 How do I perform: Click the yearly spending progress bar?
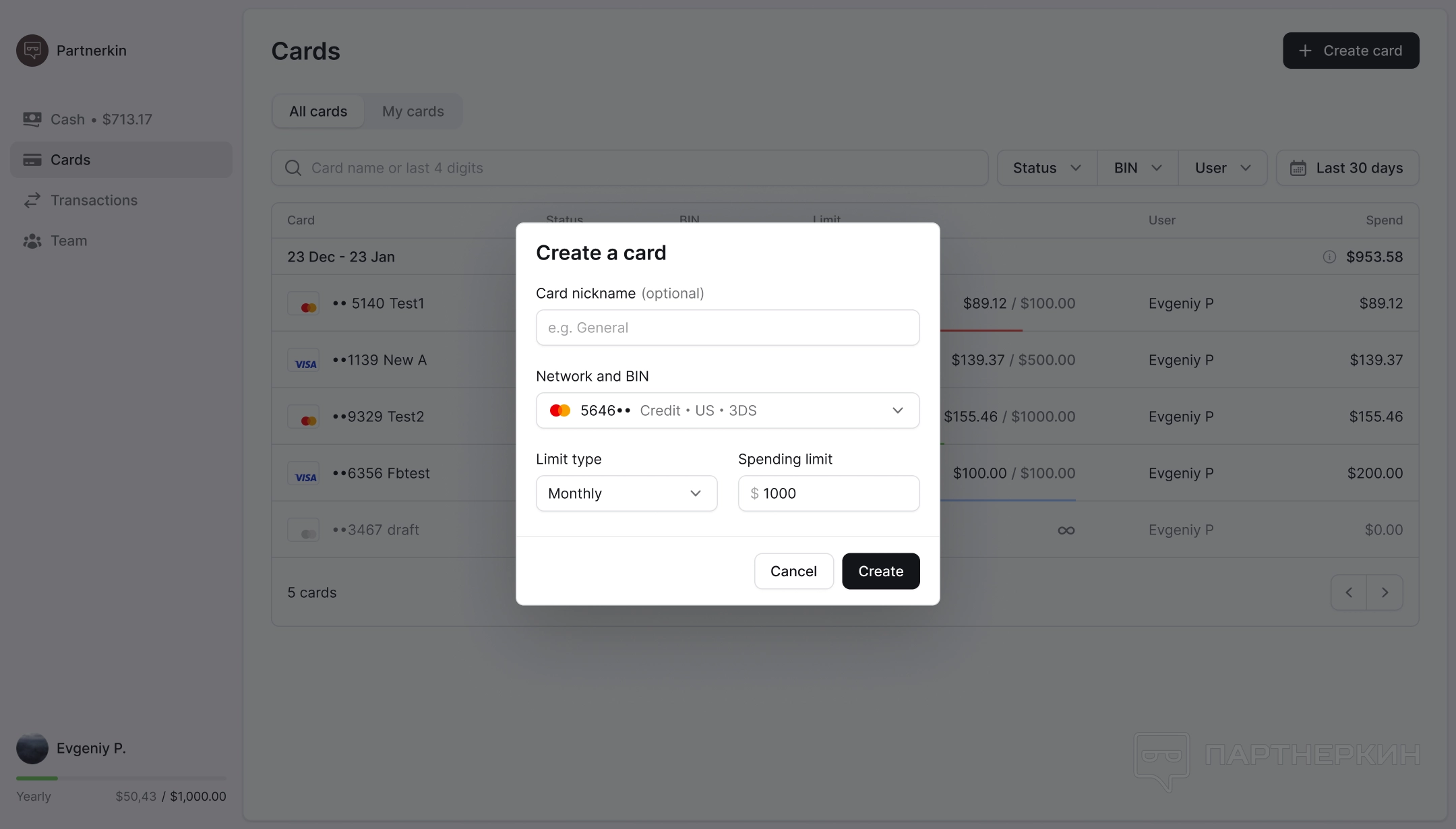click(121, 778)
